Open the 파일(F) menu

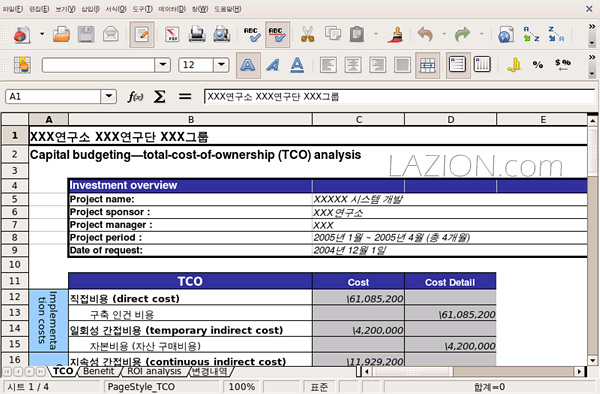(13, 9)
